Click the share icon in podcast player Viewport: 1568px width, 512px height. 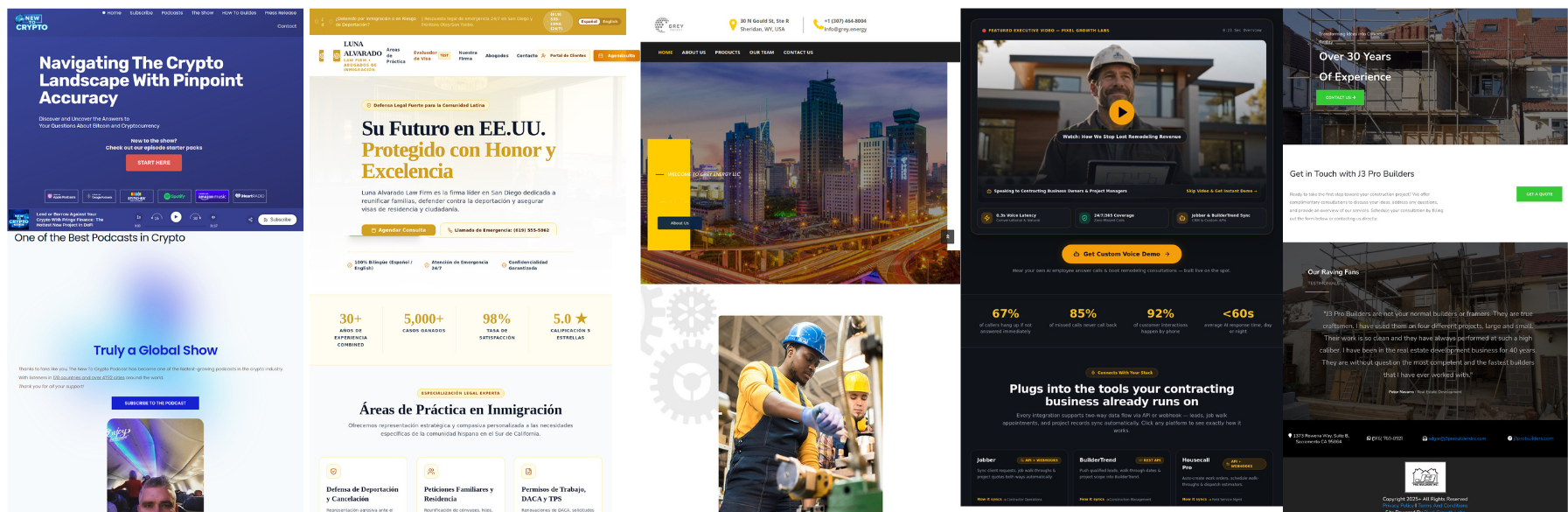250,220
